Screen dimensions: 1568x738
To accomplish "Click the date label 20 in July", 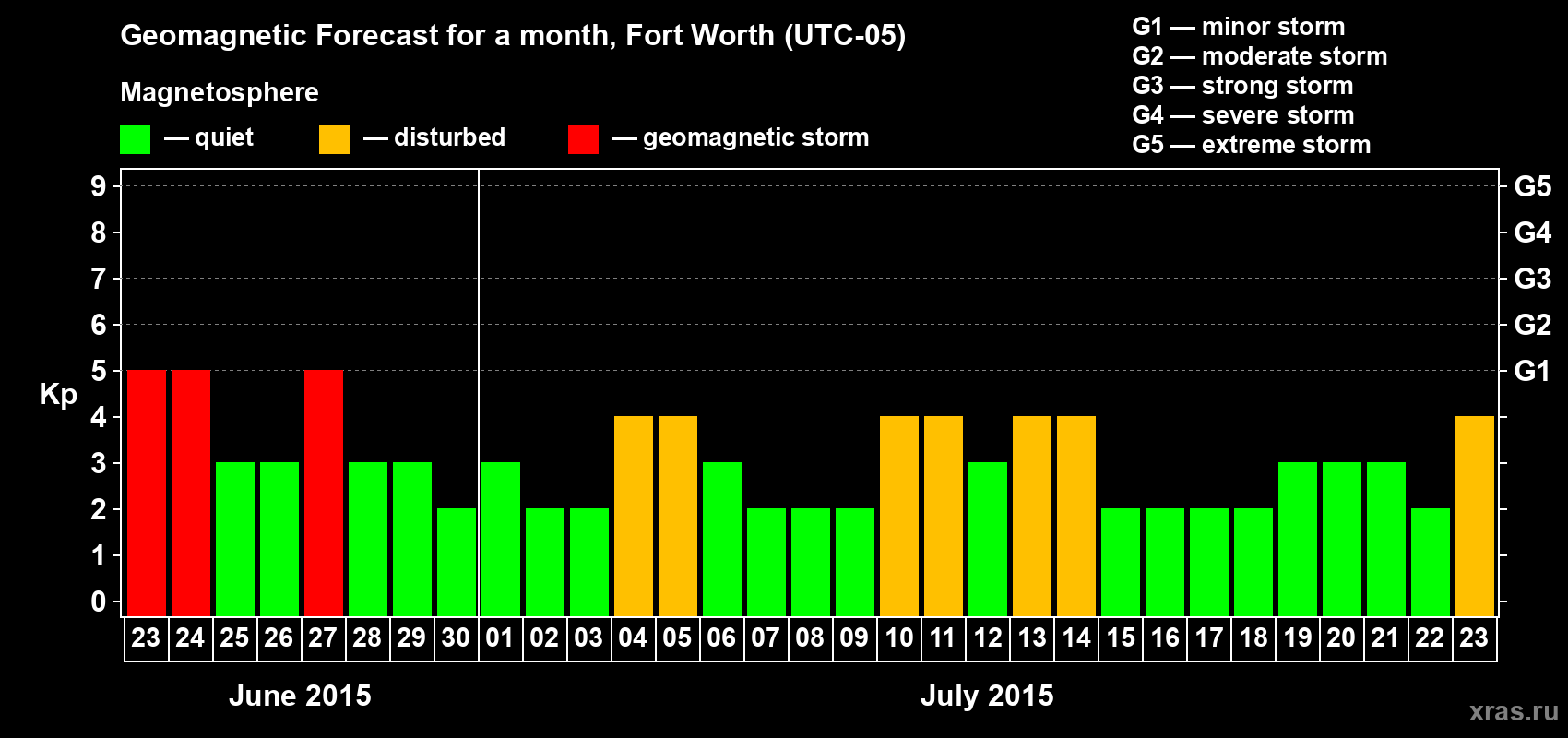I will (1341, 637).
